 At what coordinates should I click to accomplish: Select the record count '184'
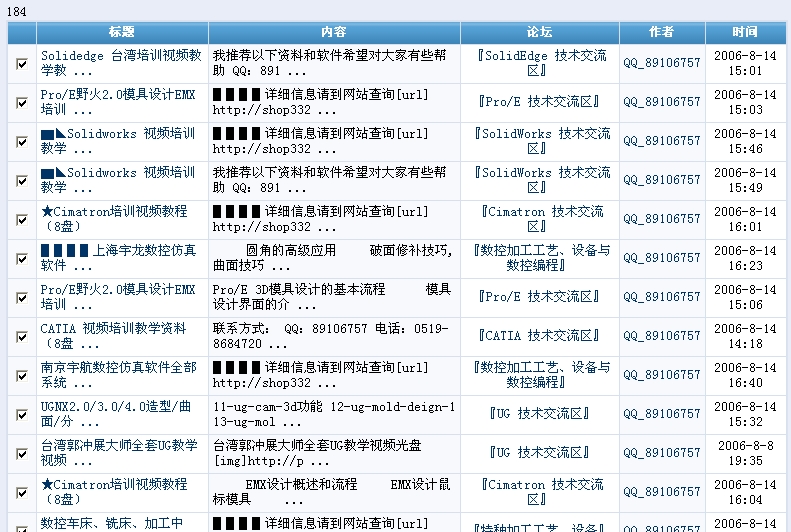[17, 11]
